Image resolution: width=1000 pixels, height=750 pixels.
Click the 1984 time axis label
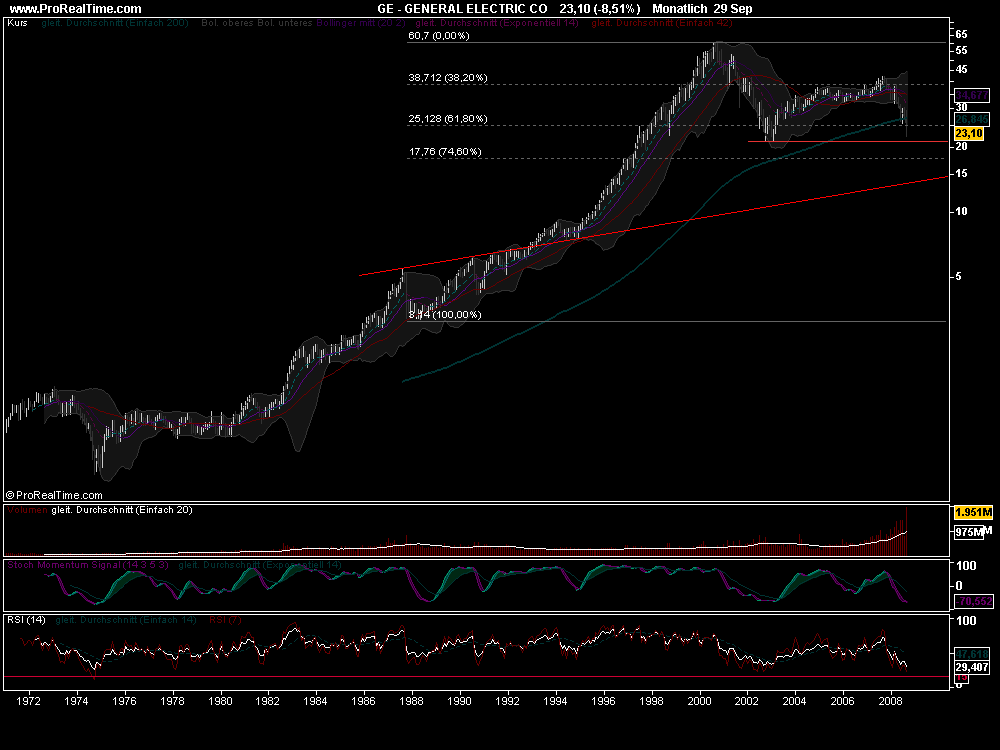click(315, 701)
